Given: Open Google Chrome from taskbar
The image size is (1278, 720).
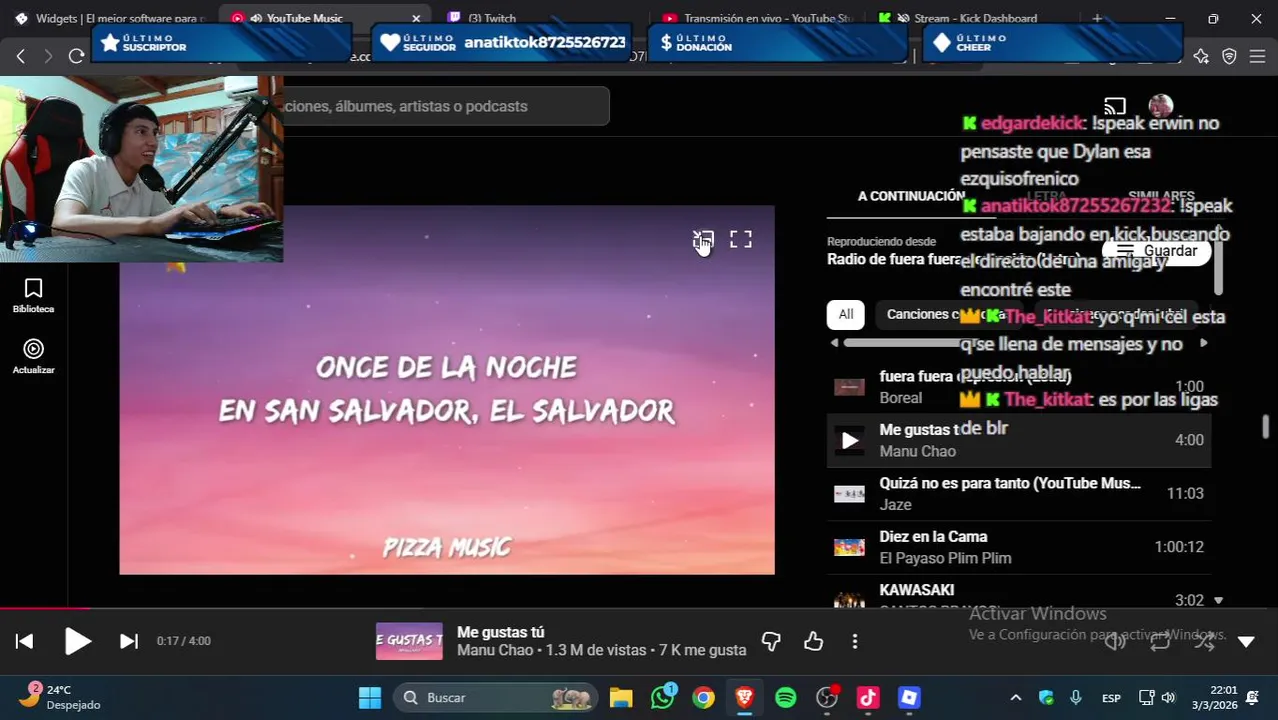Looking at the screenshot, I should (704, 698).
